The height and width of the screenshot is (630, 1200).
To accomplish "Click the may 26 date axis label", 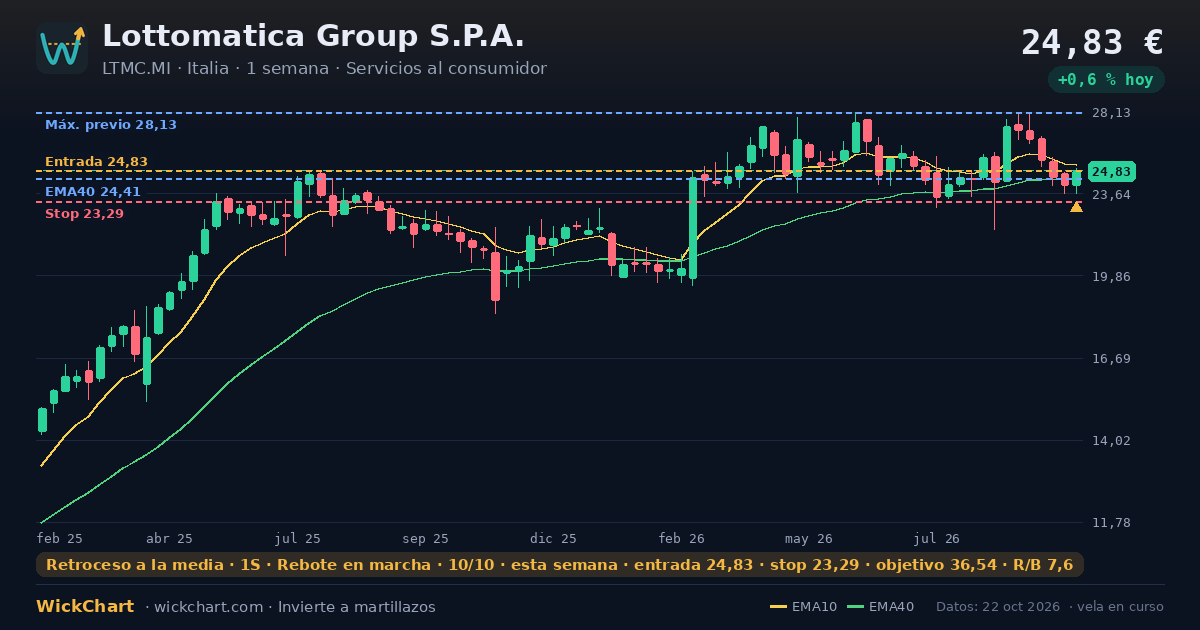I will click(x=809, y=539).
